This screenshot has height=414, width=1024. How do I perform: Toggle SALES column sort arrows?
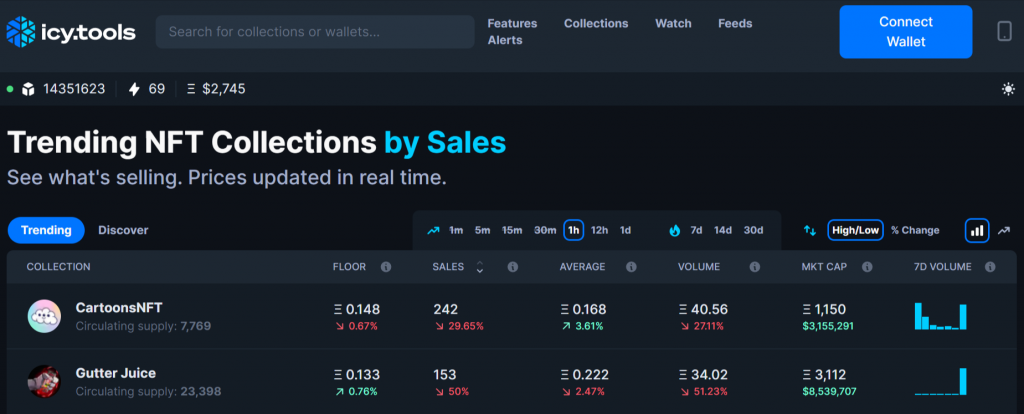click(479, 267)
